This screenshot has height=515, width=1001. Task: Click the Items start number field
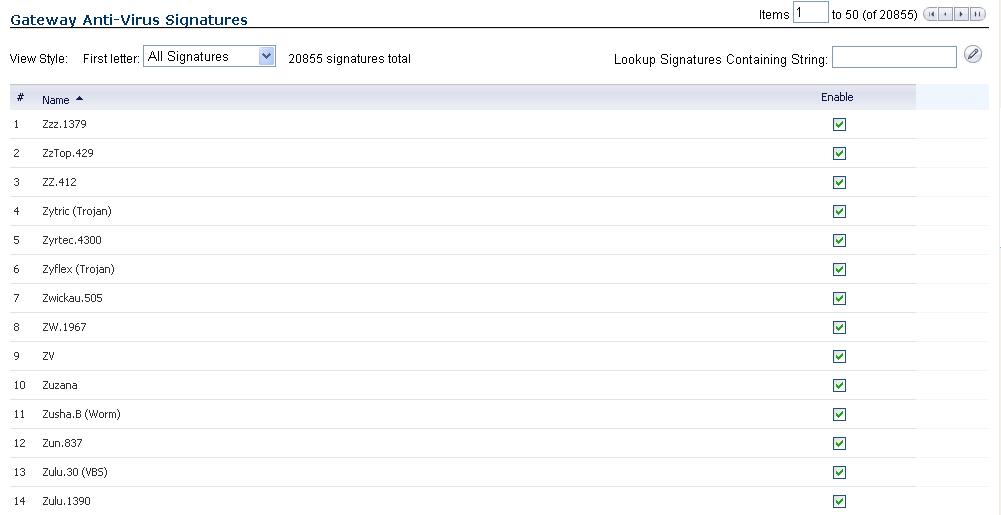(810, 13)
